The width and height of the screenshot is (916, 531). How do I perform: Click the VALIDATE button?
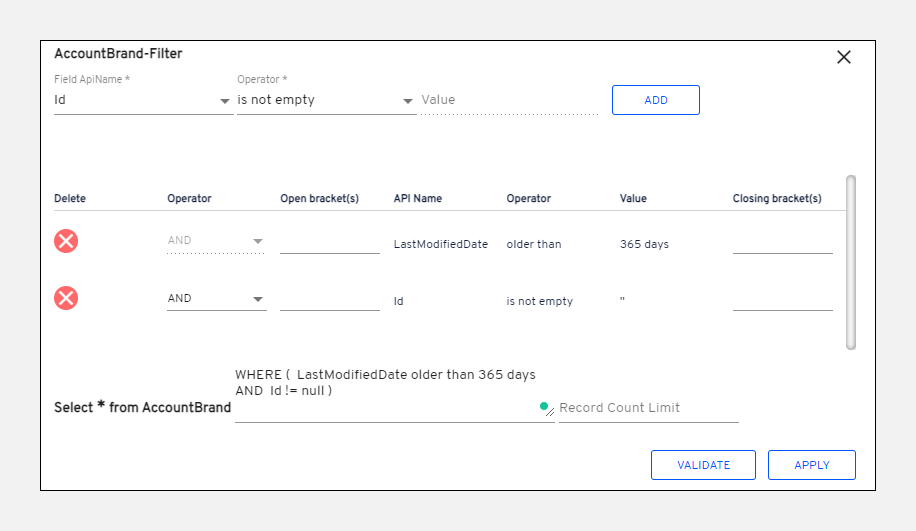(x=703, y=465)
